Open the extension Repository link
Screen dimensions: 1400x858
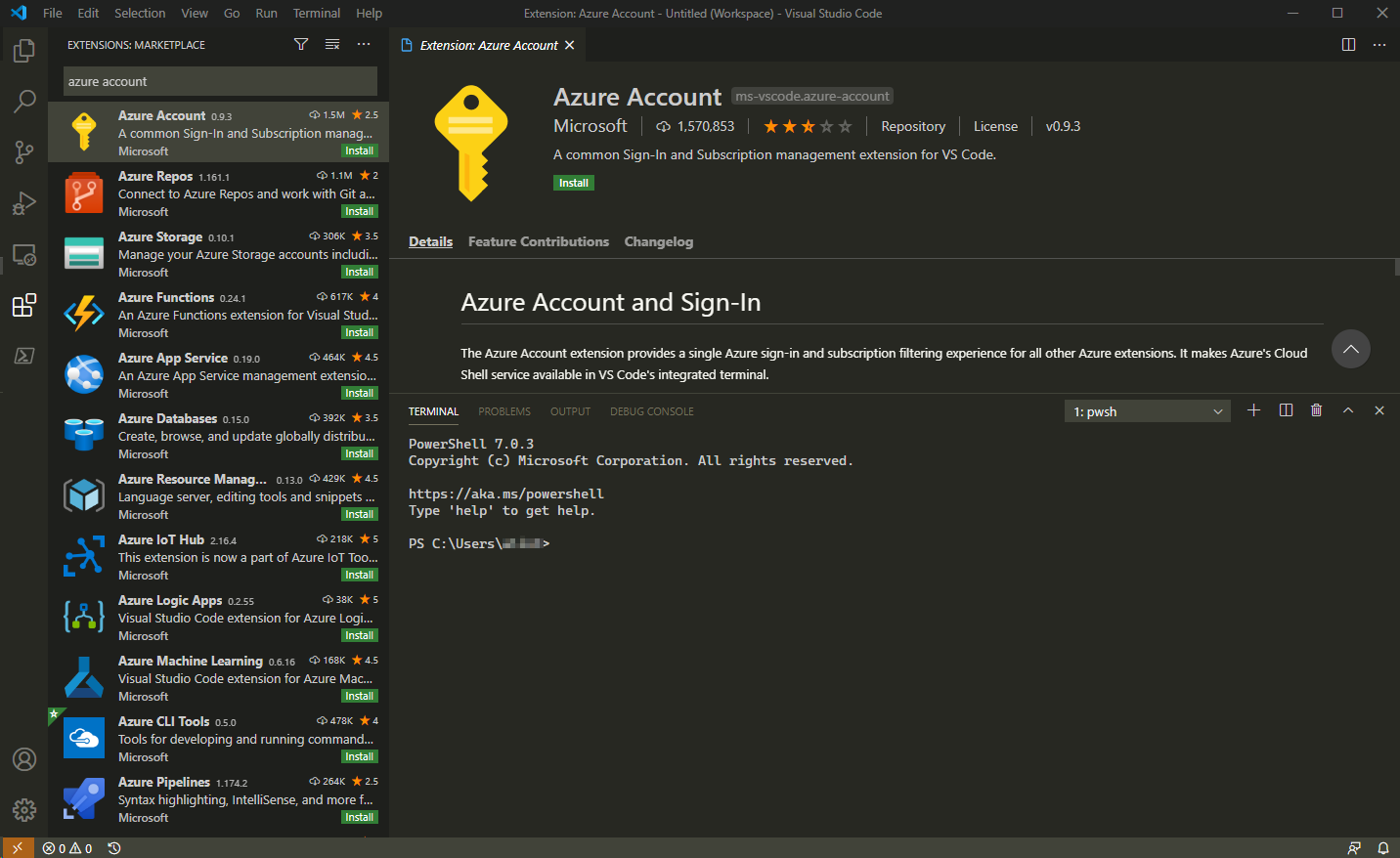913,126
